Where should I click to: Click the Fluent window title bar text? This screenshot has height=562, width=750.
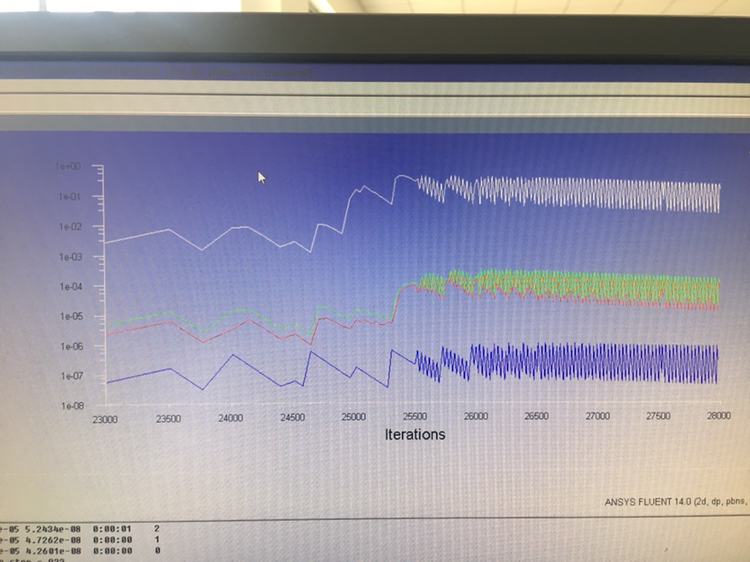[158, 72]
